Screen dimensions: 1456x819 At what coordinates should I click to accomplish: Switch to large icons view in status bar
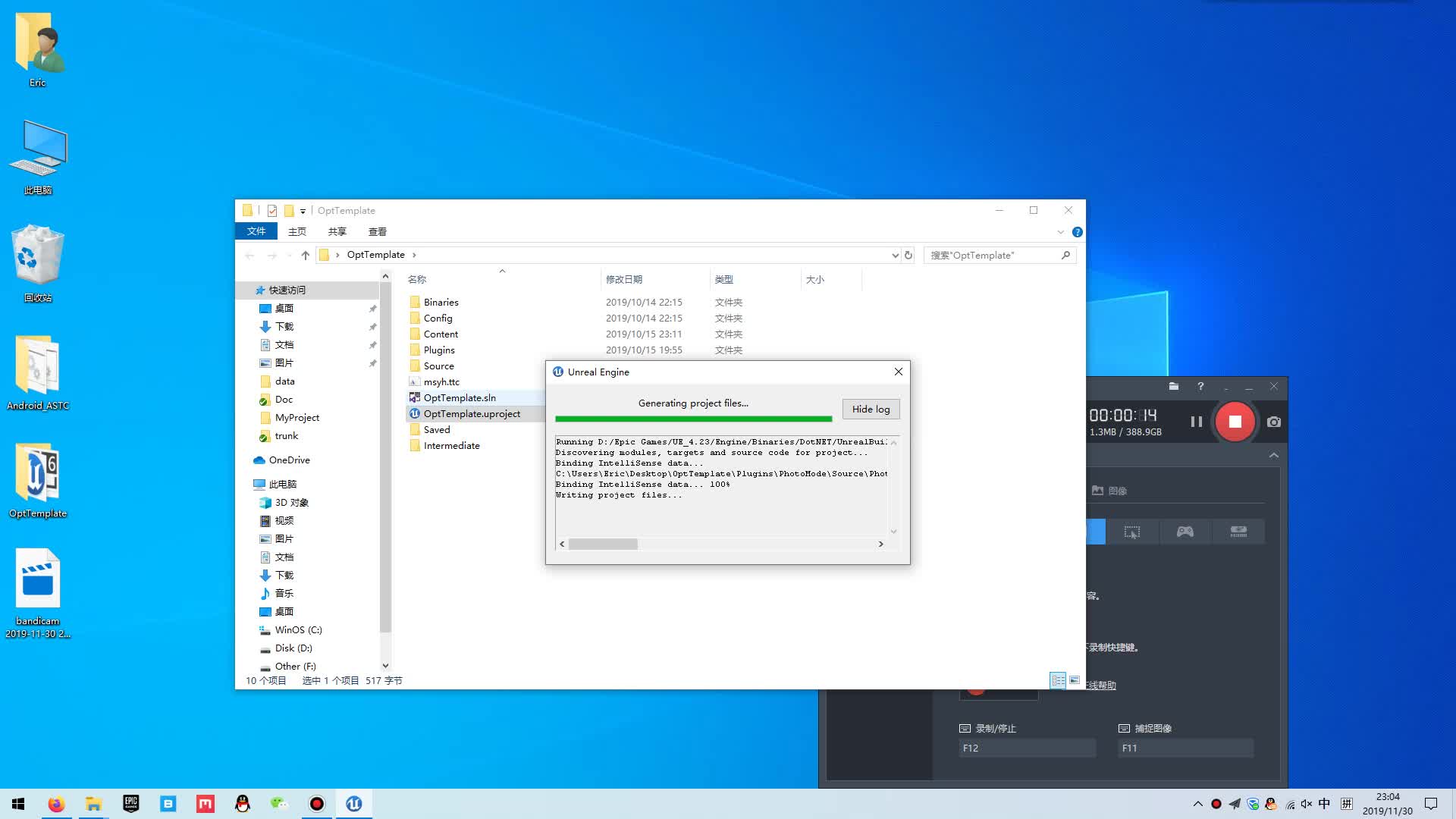[x=1075, y=680]
